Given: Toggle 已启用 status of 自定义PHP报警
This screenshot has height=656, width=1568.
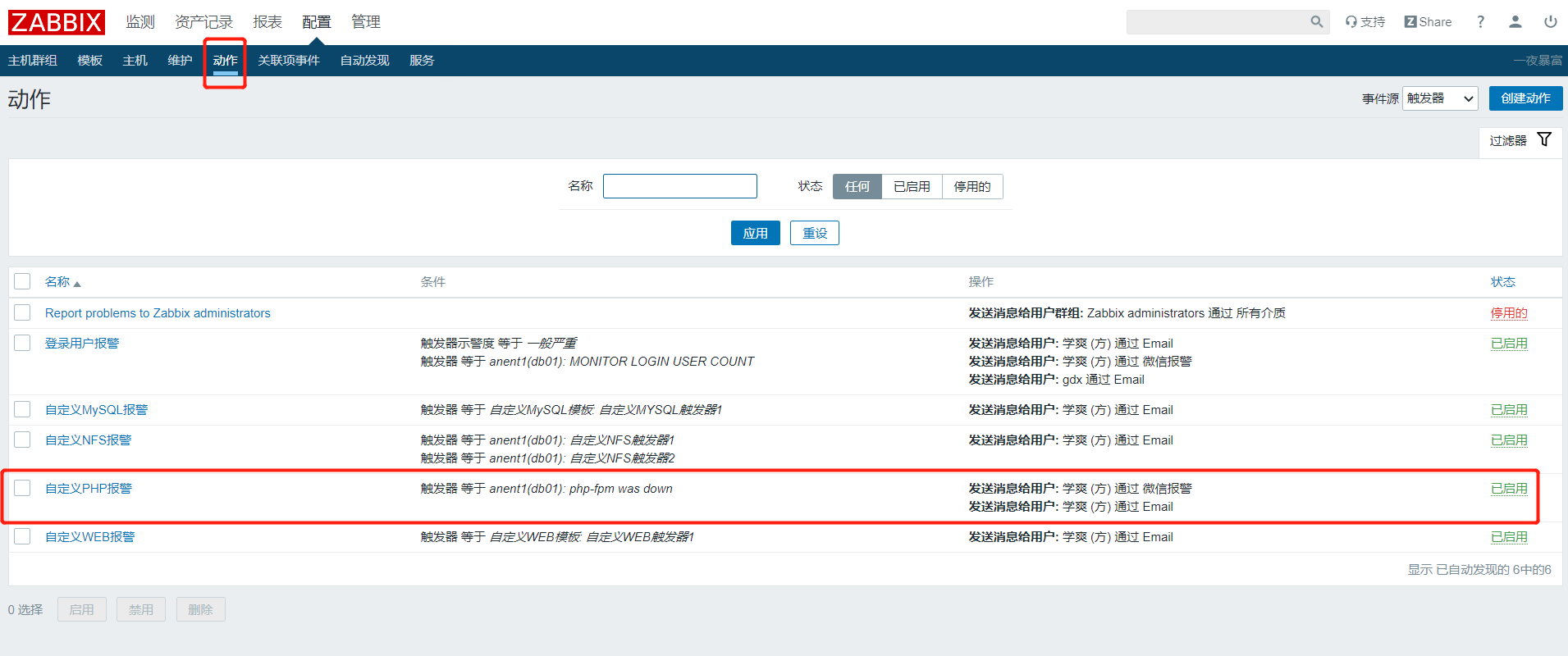Looking at the screenshot, I should [1509, 489].
